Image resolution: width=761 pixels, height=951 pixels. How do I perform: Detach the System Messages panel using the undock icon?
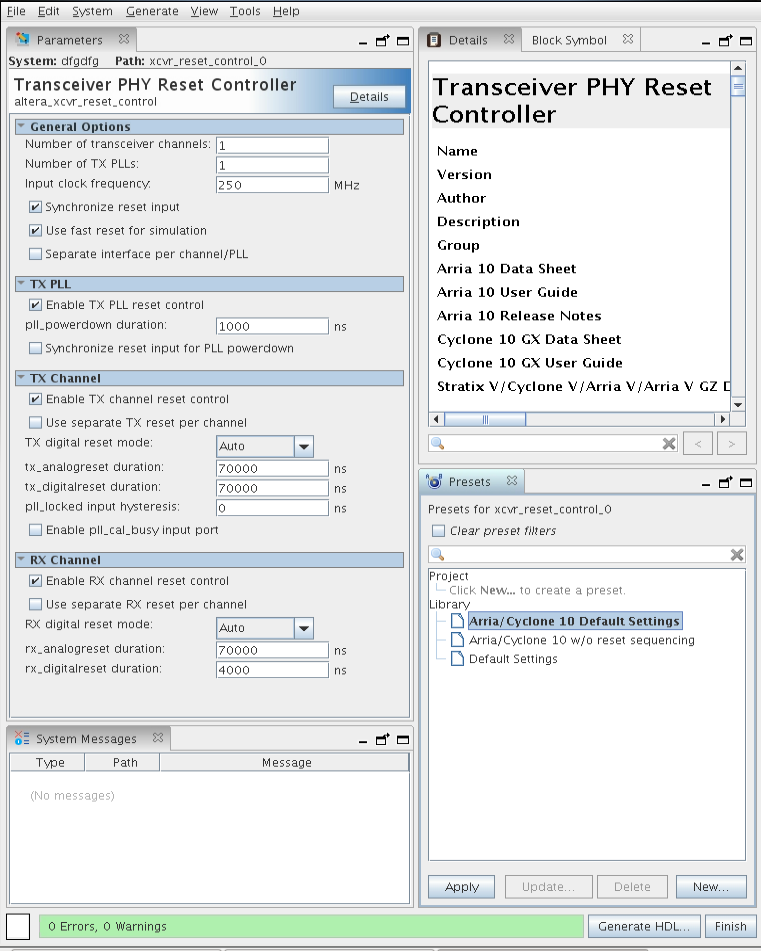[x=383, y=740]
